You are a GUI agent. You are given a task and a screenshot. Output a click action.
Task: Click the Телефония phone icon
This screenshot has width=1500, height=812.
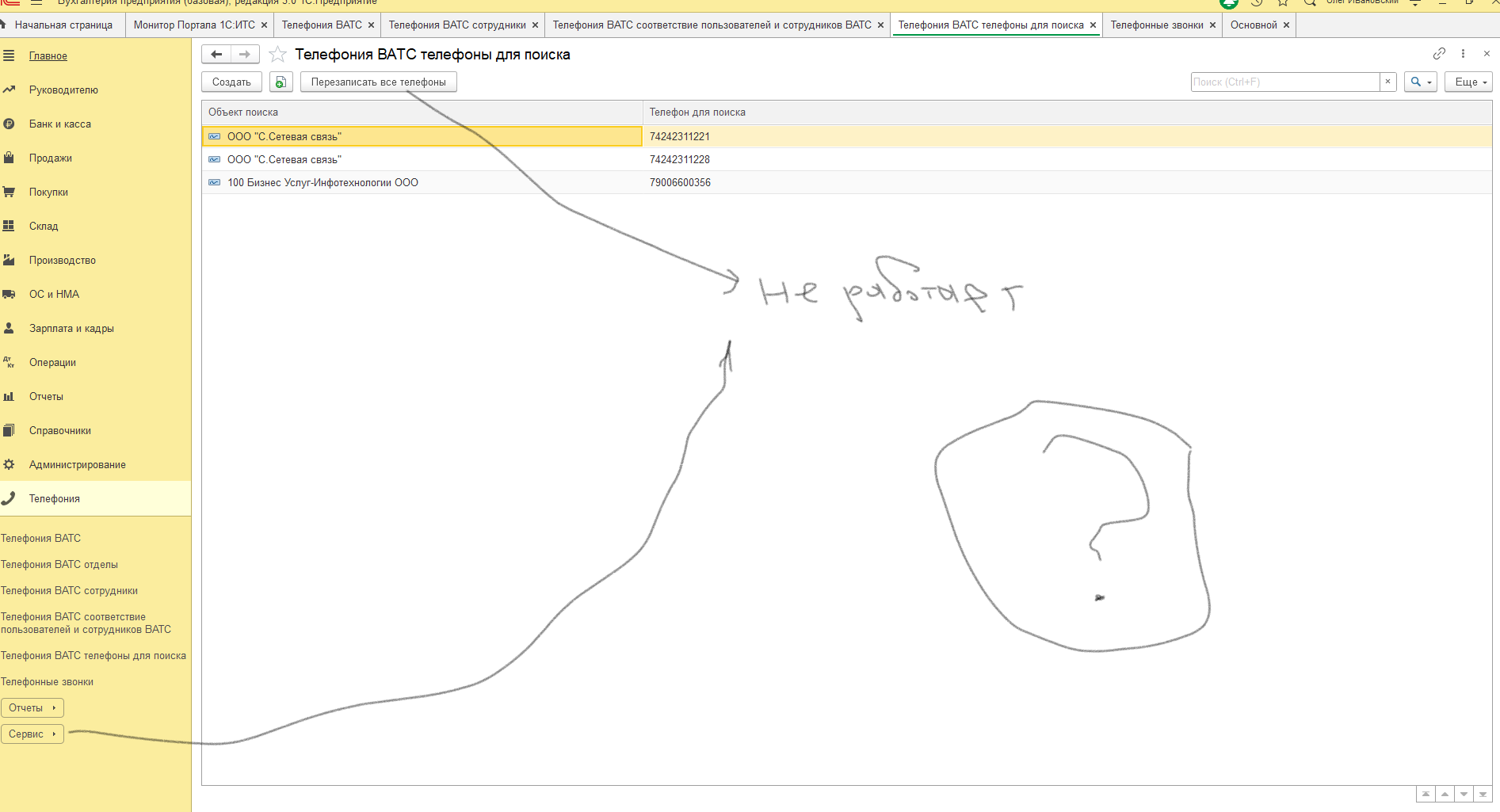pos(9,498)
